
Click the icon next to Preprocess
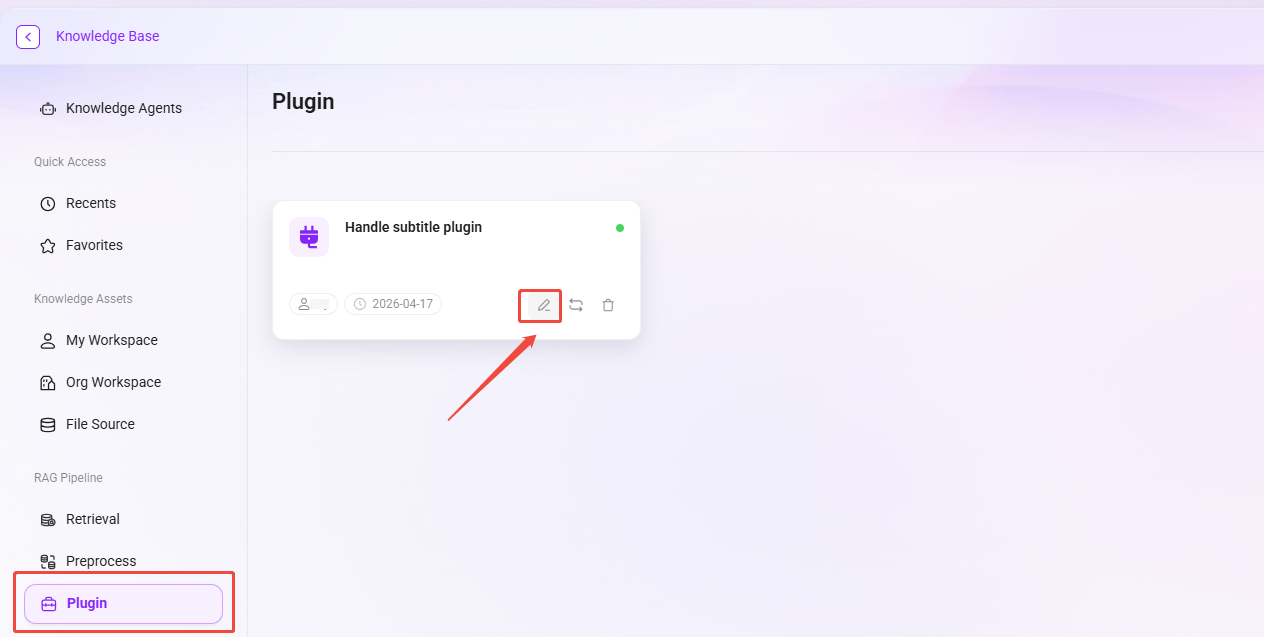click(x=47, y=562)
